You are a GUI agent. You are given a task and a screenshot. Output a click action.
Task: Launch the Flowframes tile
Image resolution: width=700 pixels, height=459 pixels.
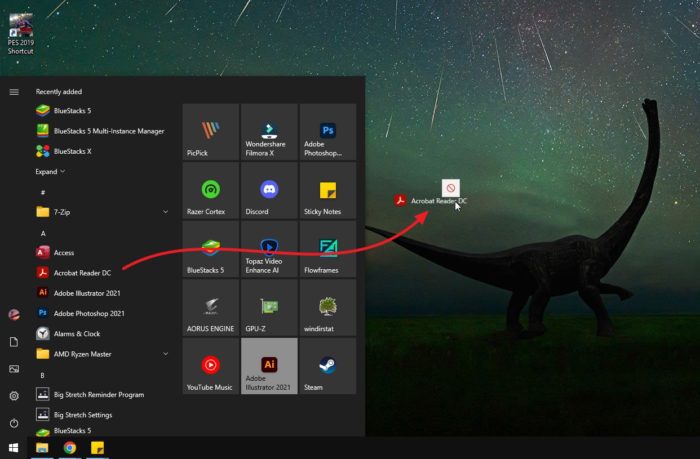pyautogui.click(x=328, y=249)
